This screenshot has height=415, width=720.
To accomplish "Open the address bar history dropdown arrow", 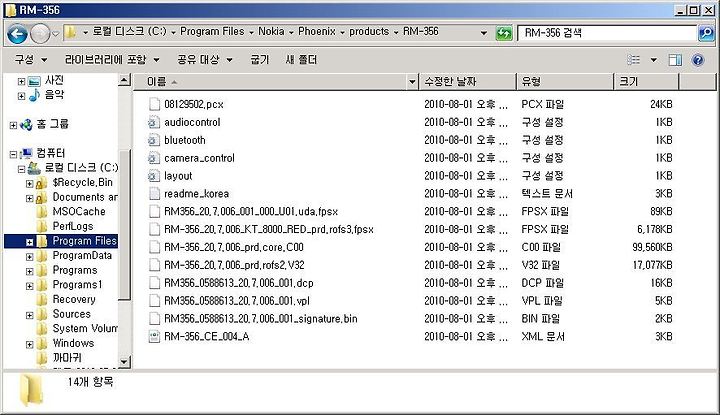I will coord(484,33).
